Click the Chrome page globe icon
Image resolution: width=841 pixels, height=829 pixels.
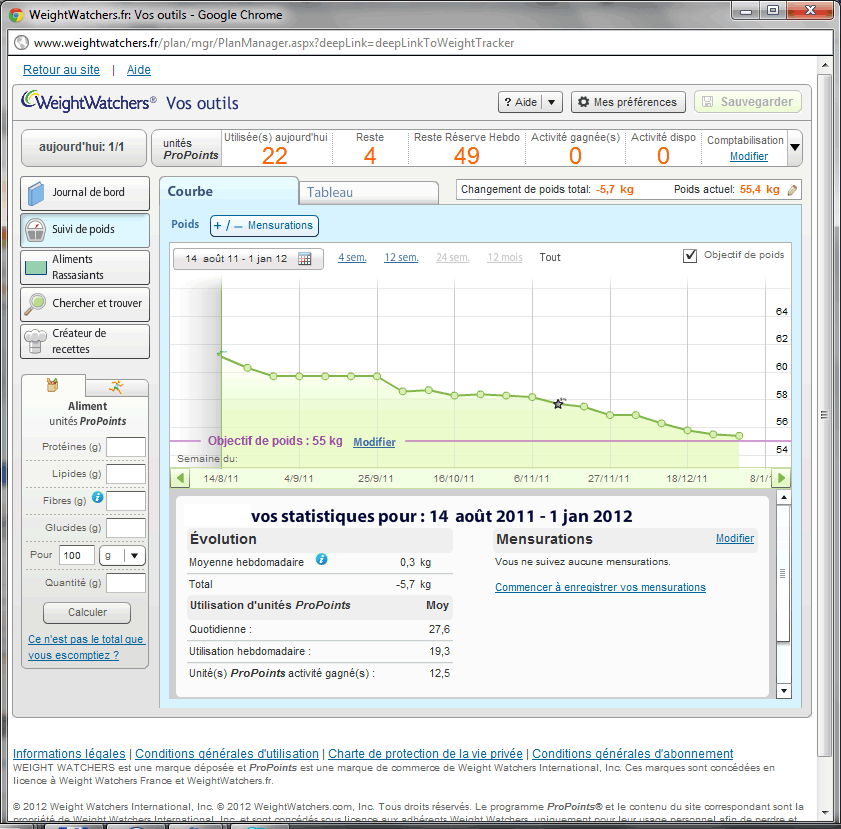pyautogui.click(x=21, y=42)
